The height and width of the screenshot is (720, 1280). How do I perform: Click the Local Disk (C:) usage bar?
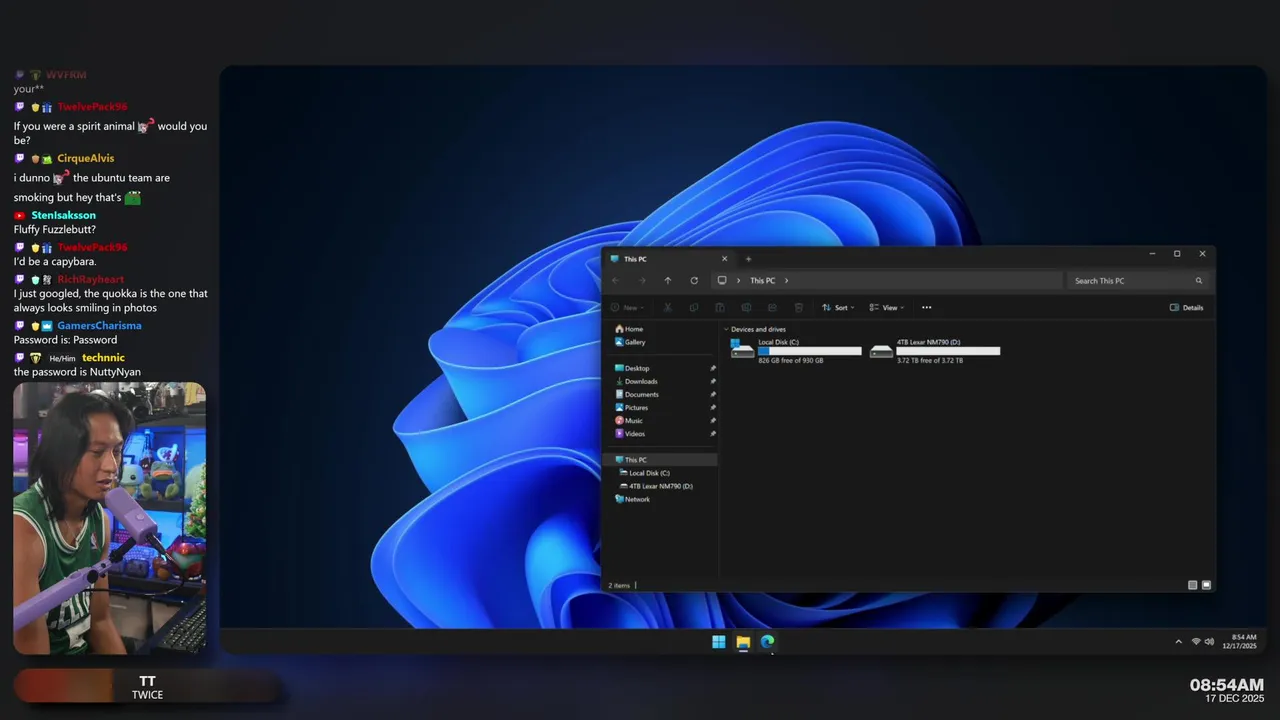810,351
